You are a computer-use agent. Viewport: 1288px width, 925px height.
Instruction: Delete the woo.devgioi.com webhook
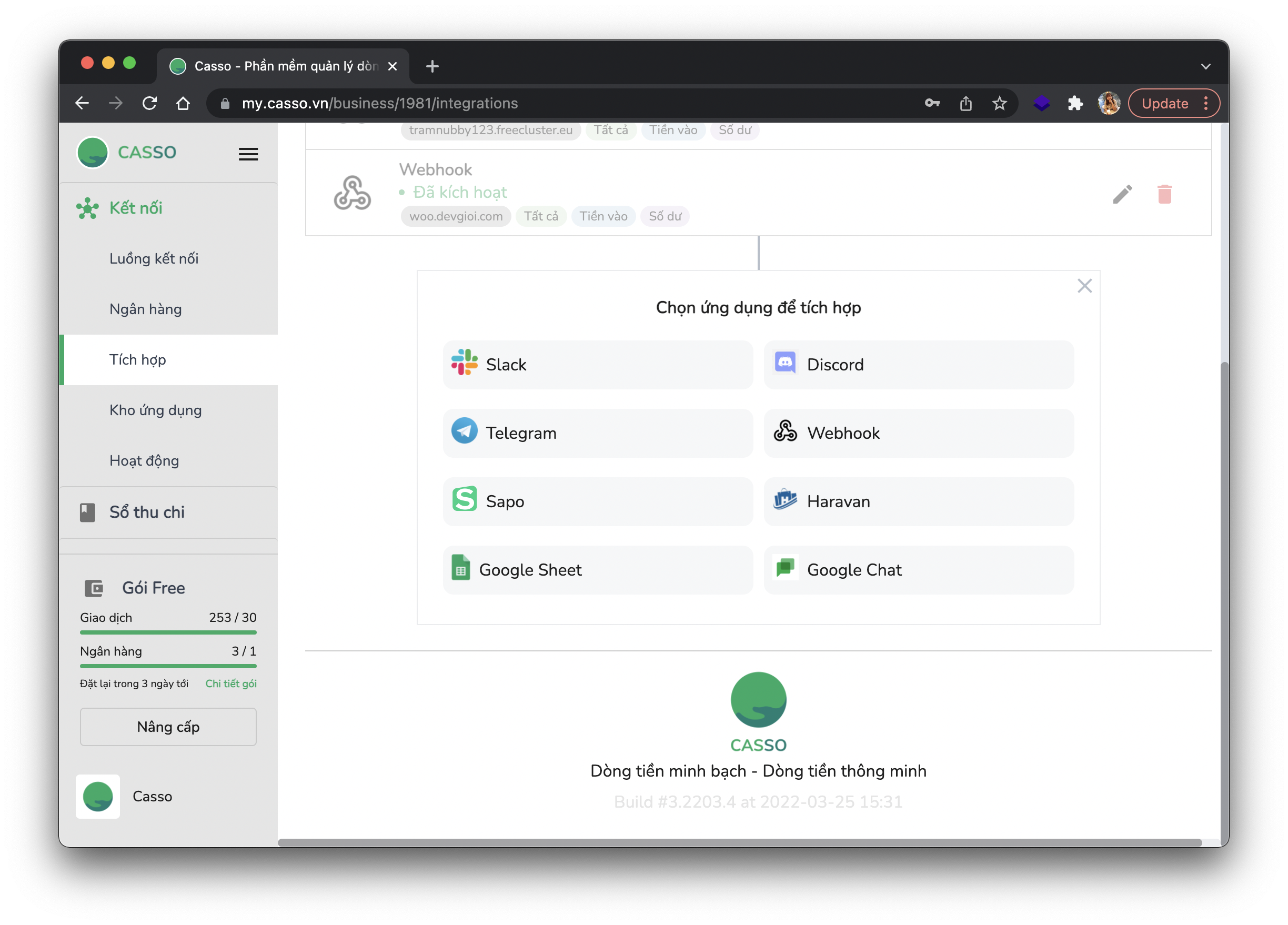click(1164, 194)
